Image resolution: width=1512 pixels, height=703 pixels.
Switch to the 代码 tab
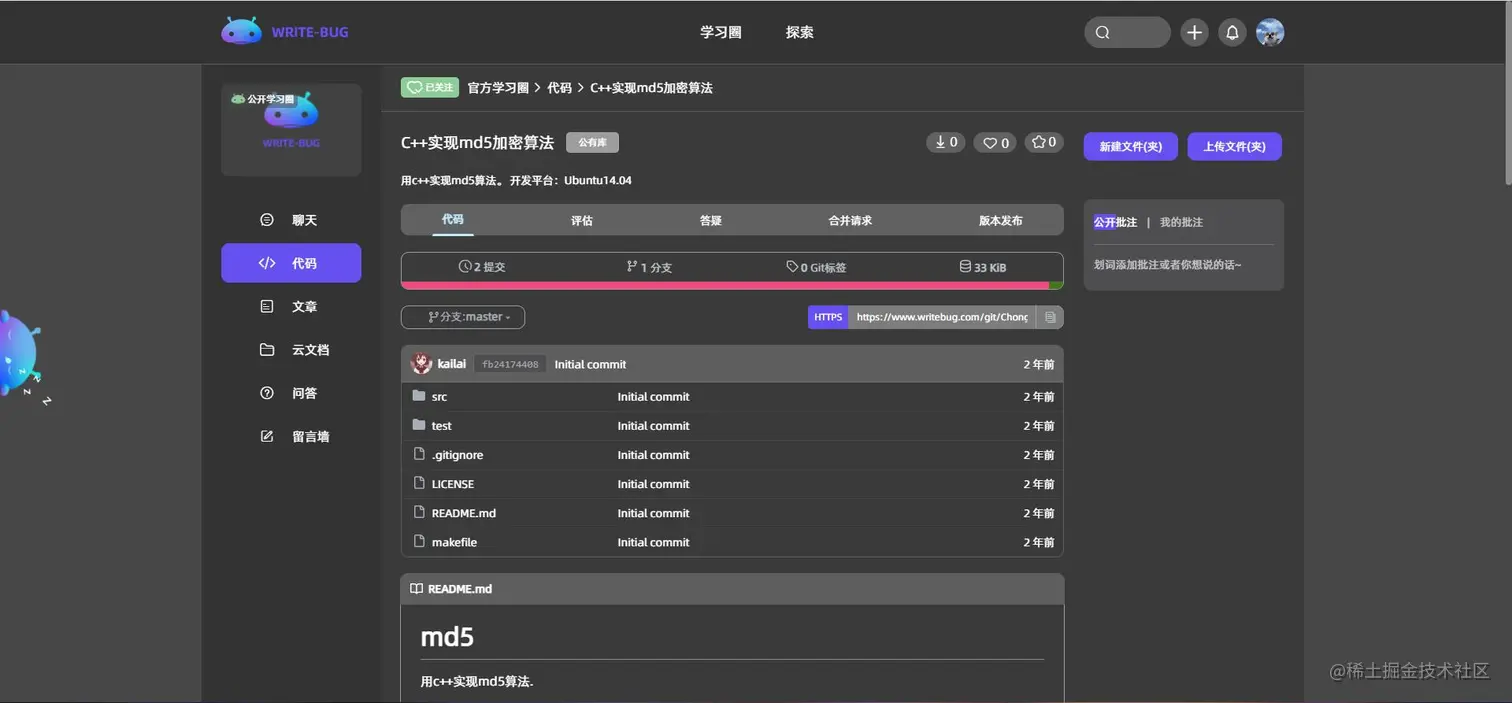(453, 220)
